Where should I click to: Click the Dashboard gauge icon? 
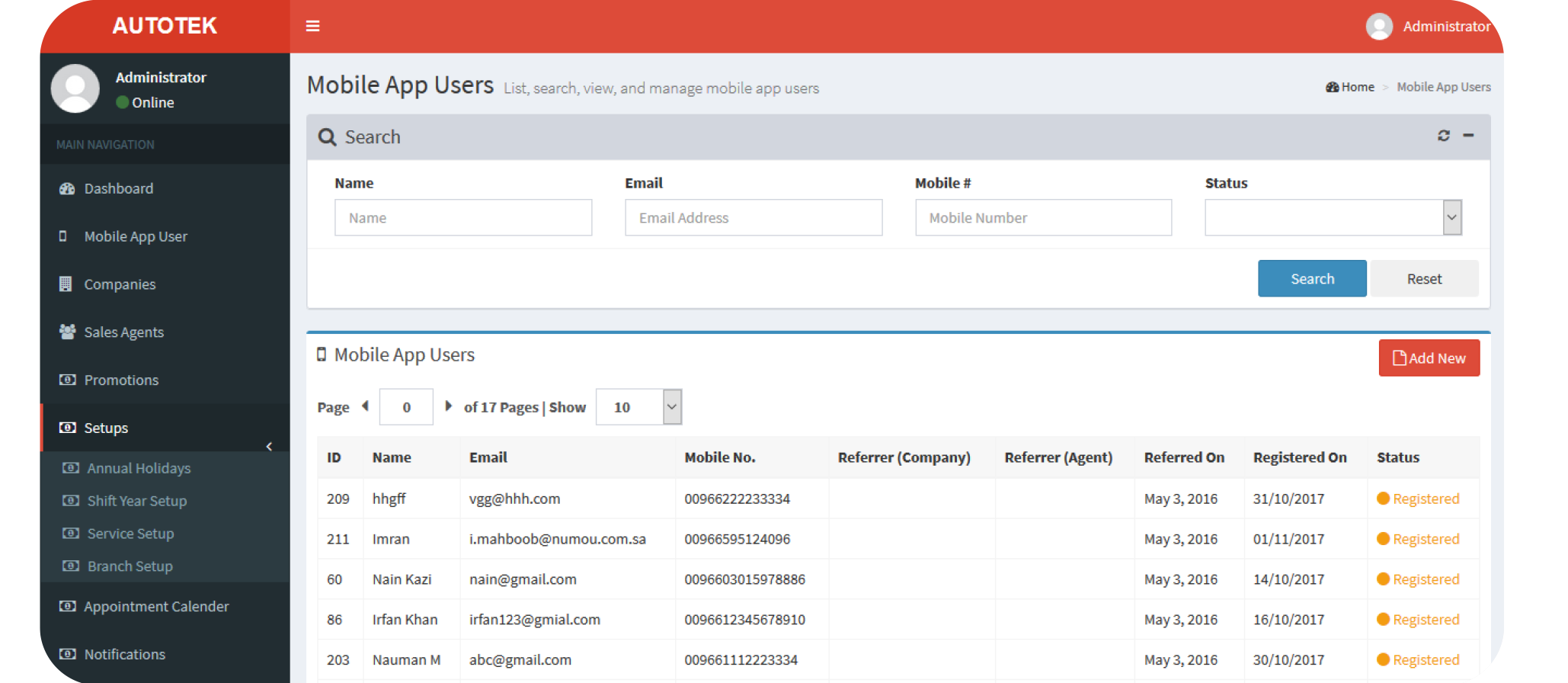[67, 188]
